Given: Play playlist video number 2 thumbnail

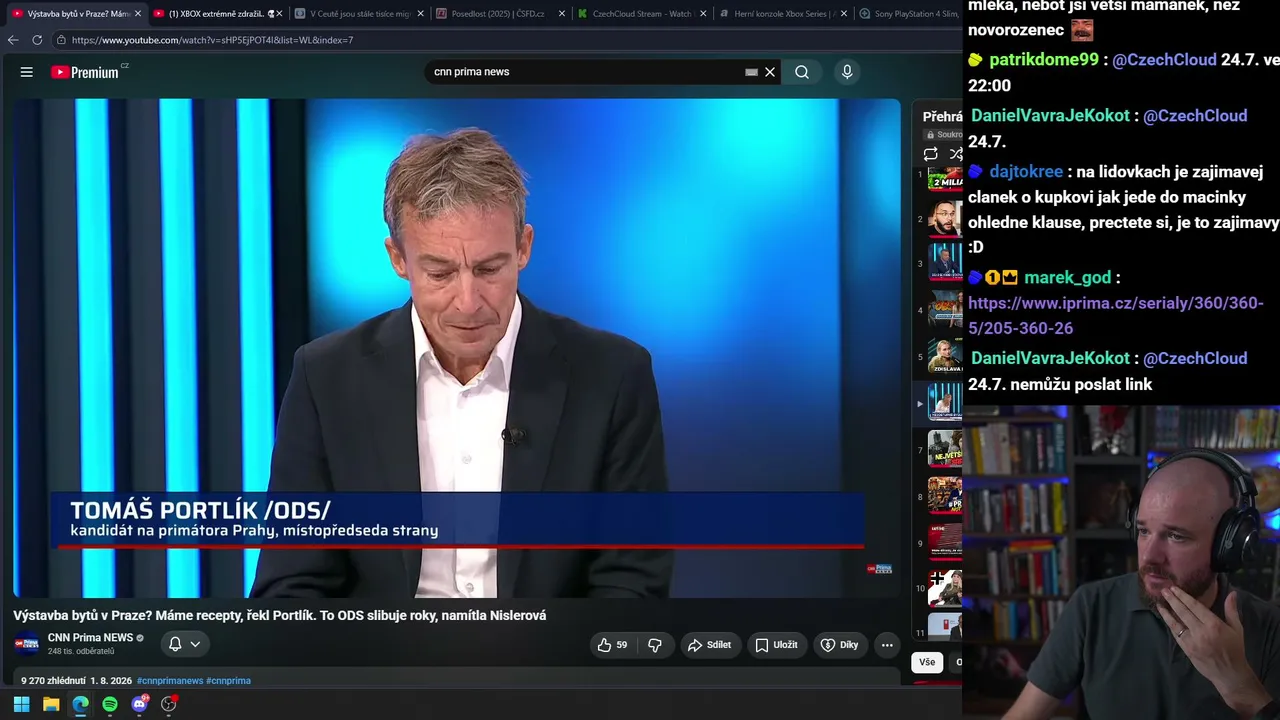Looking at the screenshot, I should [945, 219].
